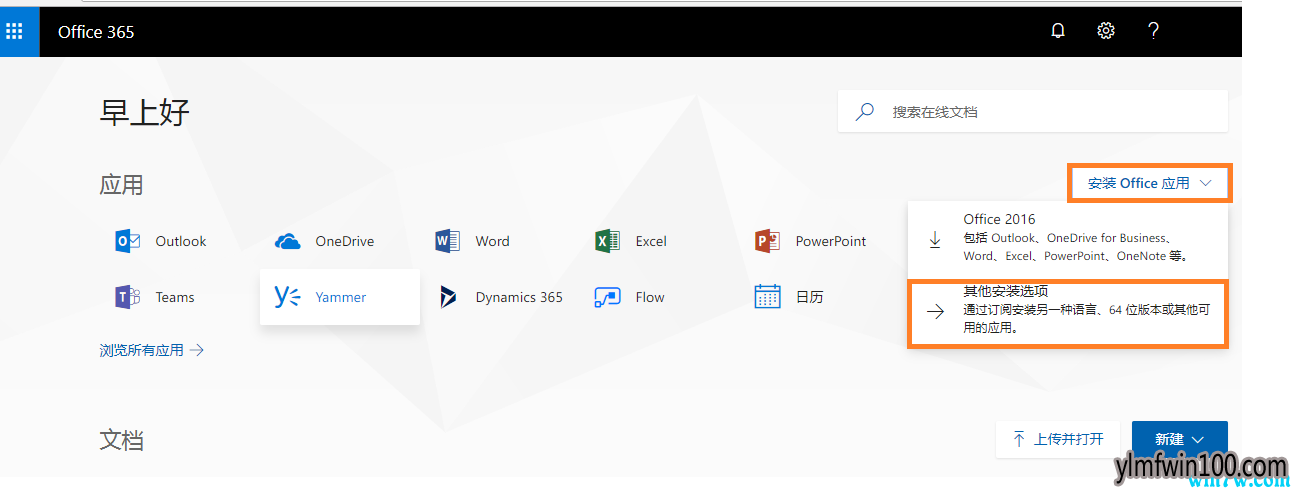The height and width of the screenshot is (493, 1298).
Task: Open the notifications bell
Action: tap(1058, 31)
